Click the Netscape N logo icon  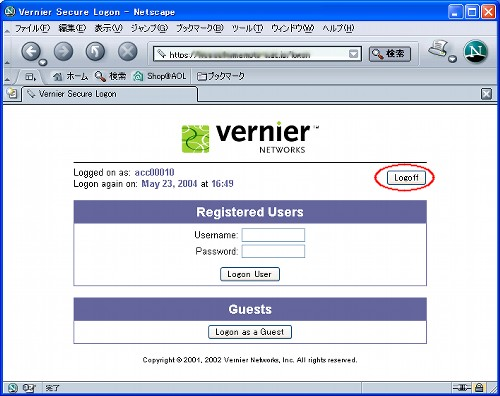pos(476,52)
